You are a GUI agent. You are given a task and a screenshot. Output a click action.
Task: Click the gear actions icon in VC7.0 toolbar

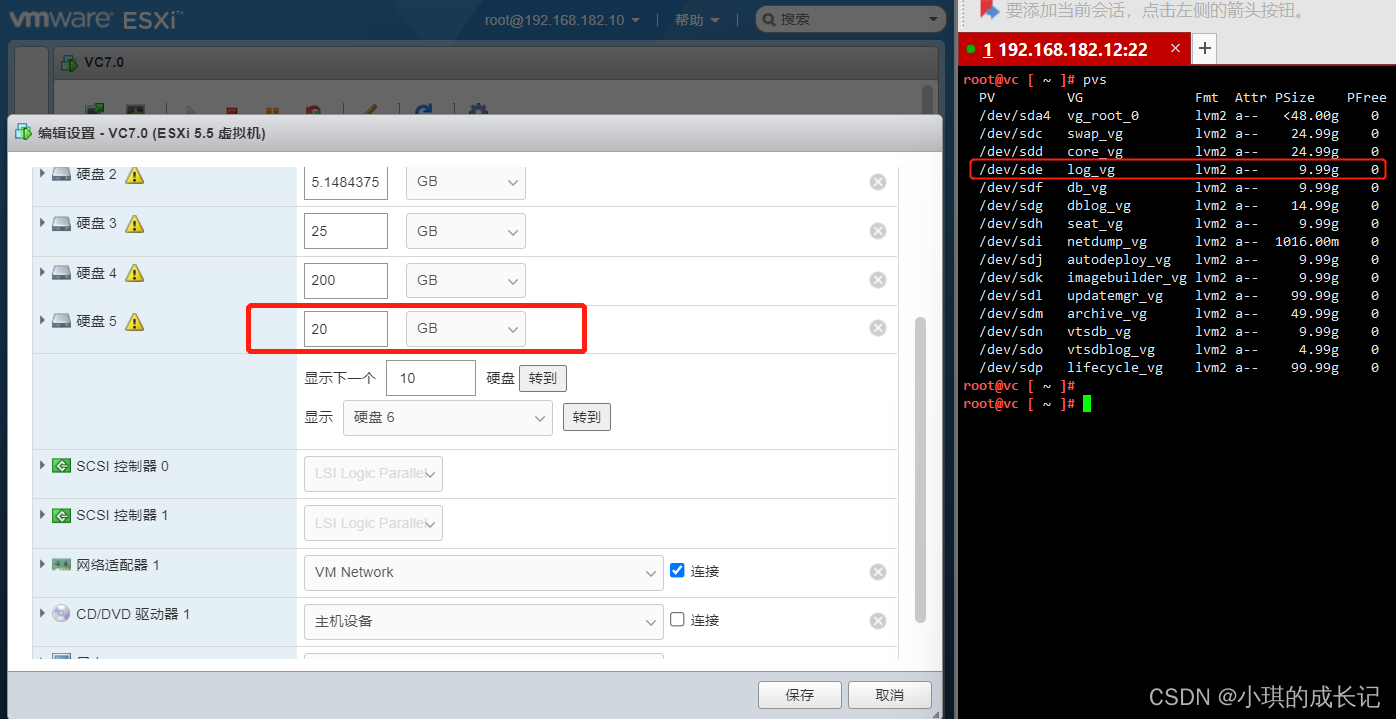click(478, 112)
